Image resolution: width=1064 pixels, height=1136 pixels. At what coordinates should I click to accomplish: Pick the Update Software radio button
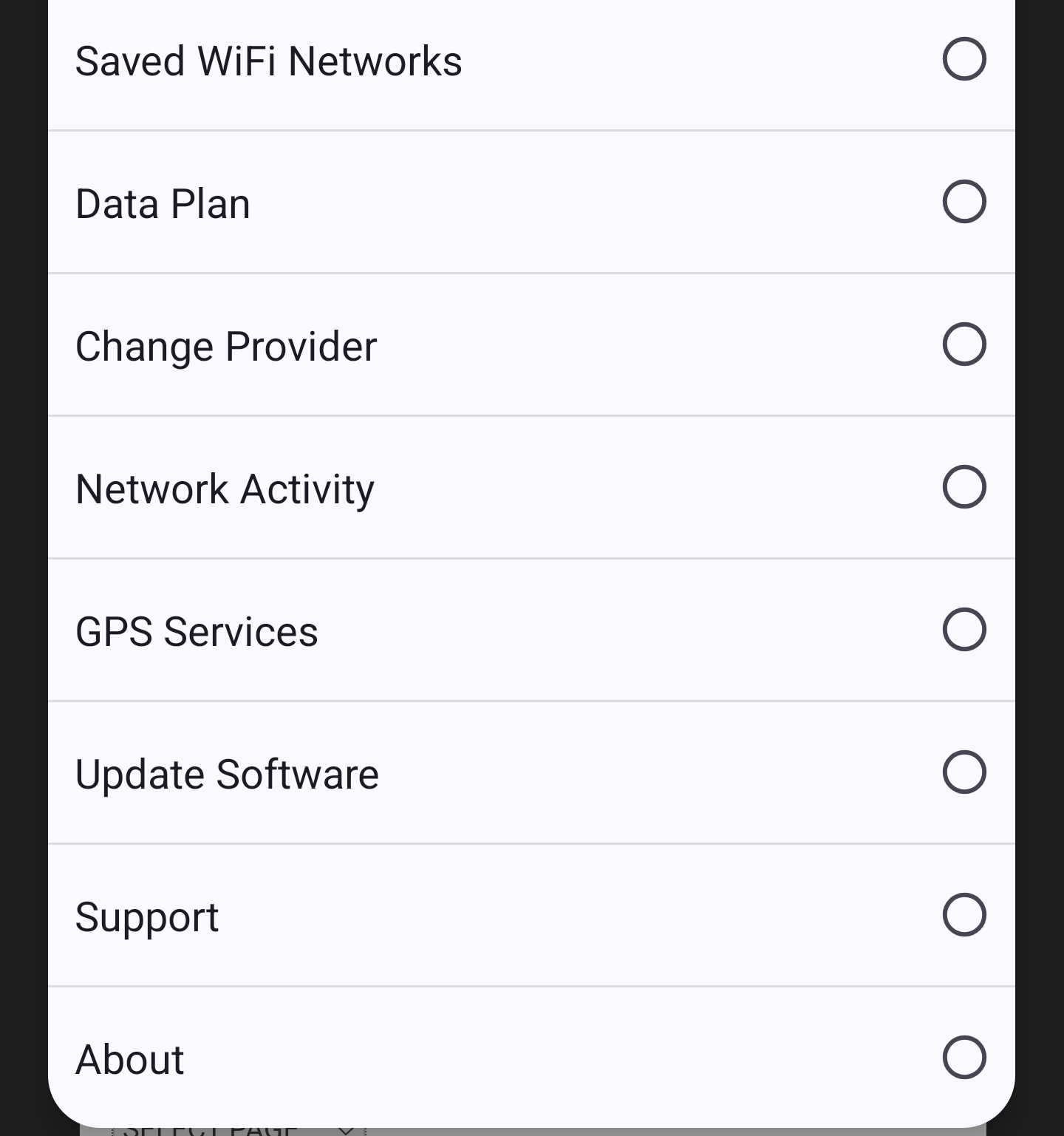[x=964, y=772]
